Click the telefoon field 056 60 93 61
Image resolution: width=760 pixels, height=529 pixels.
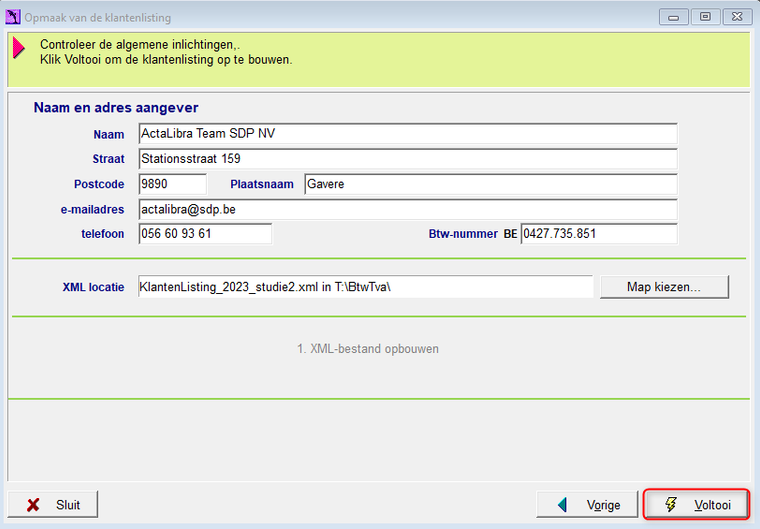pos(205,234)
